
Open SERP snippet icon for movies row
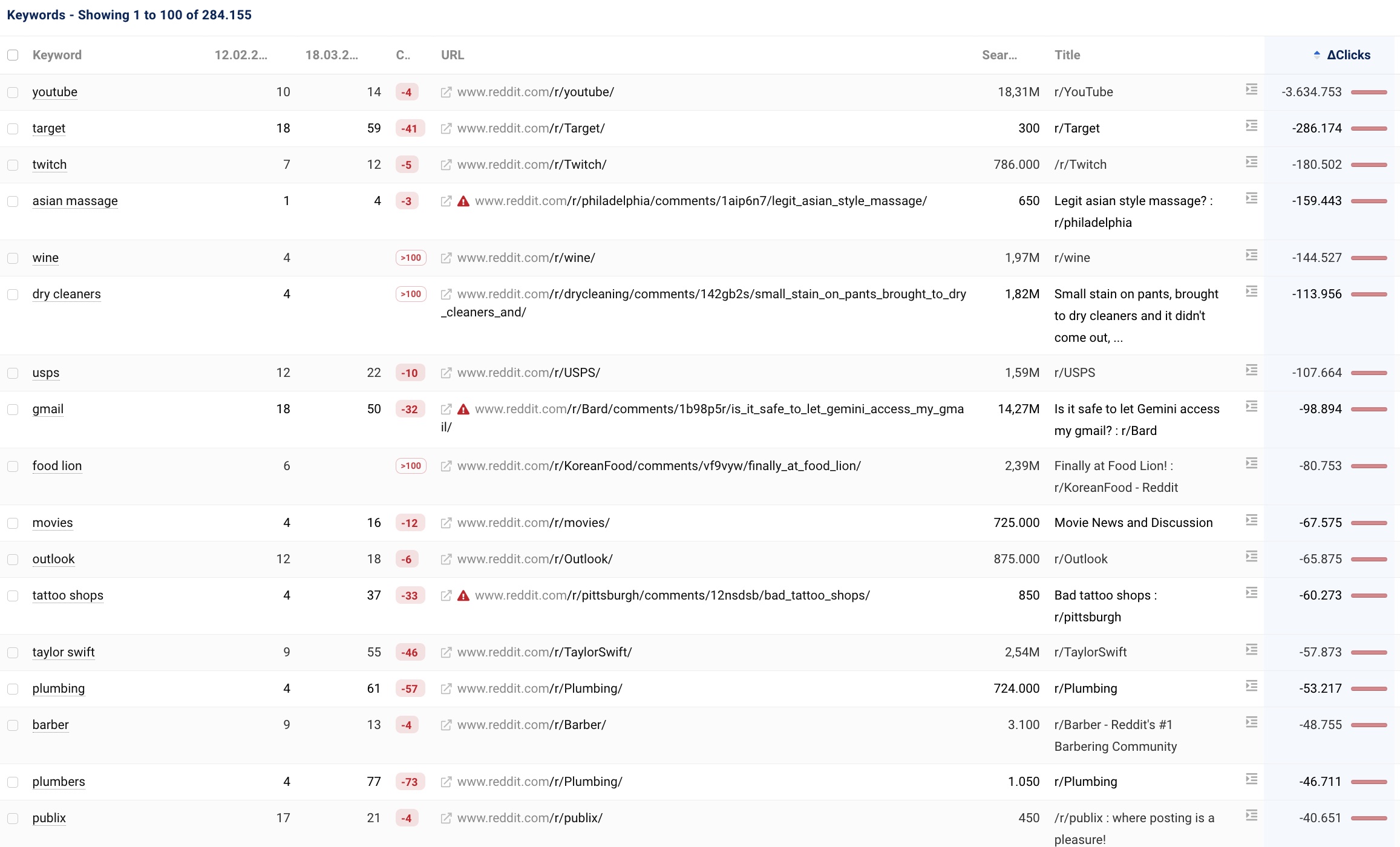pos(1252,520)
